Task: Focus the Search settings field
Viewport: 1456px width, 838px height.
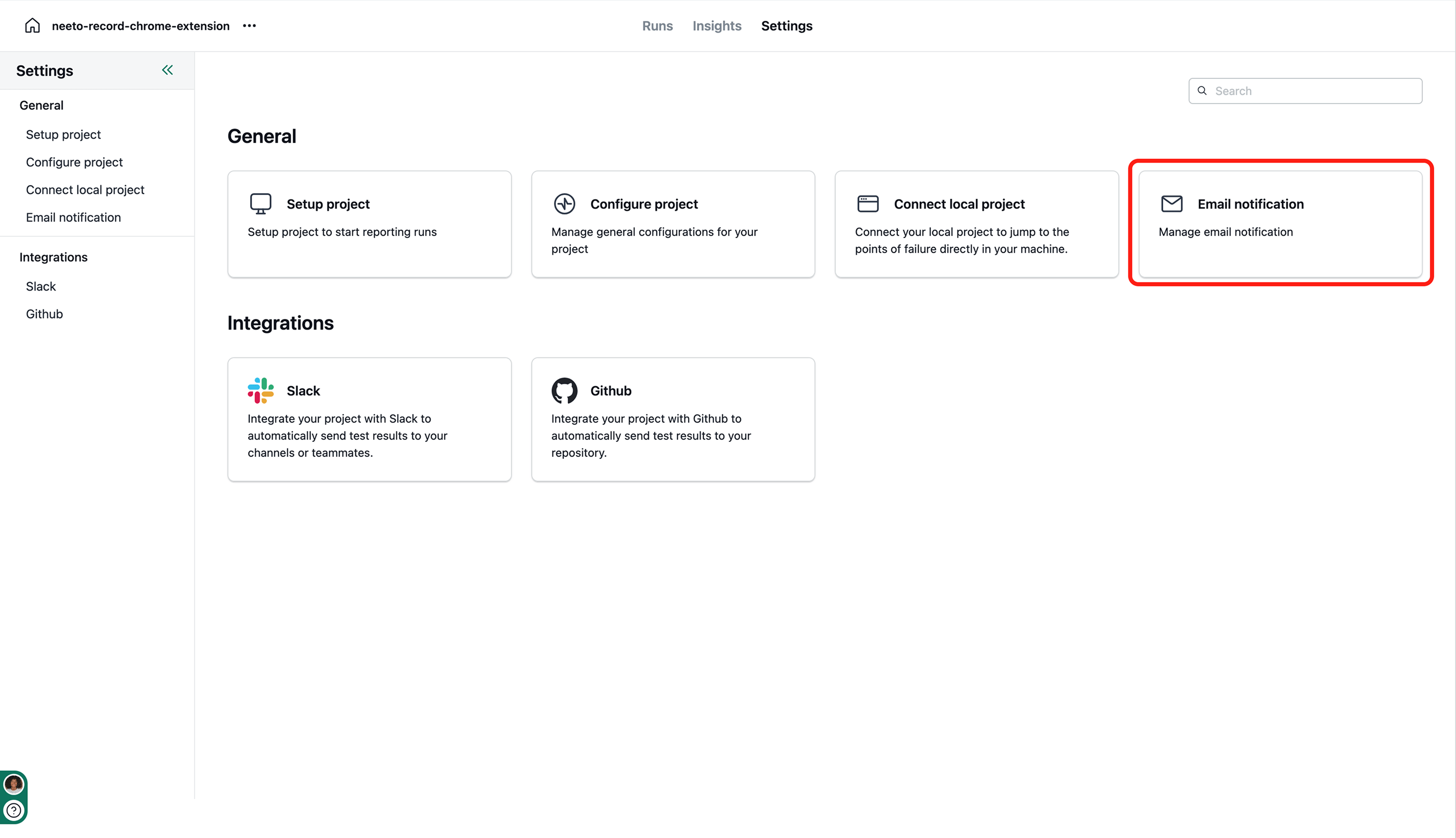Action: 1312,91
